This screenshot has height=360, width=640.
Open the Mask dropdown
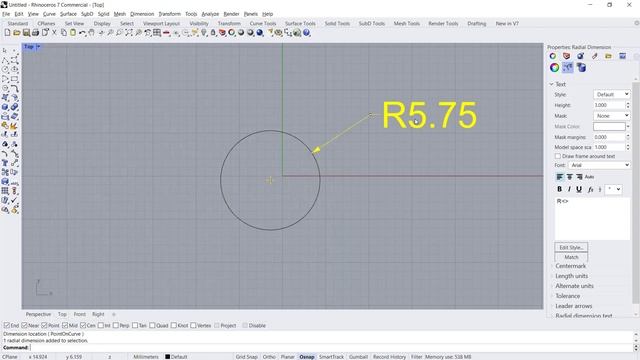coord(611,116)
